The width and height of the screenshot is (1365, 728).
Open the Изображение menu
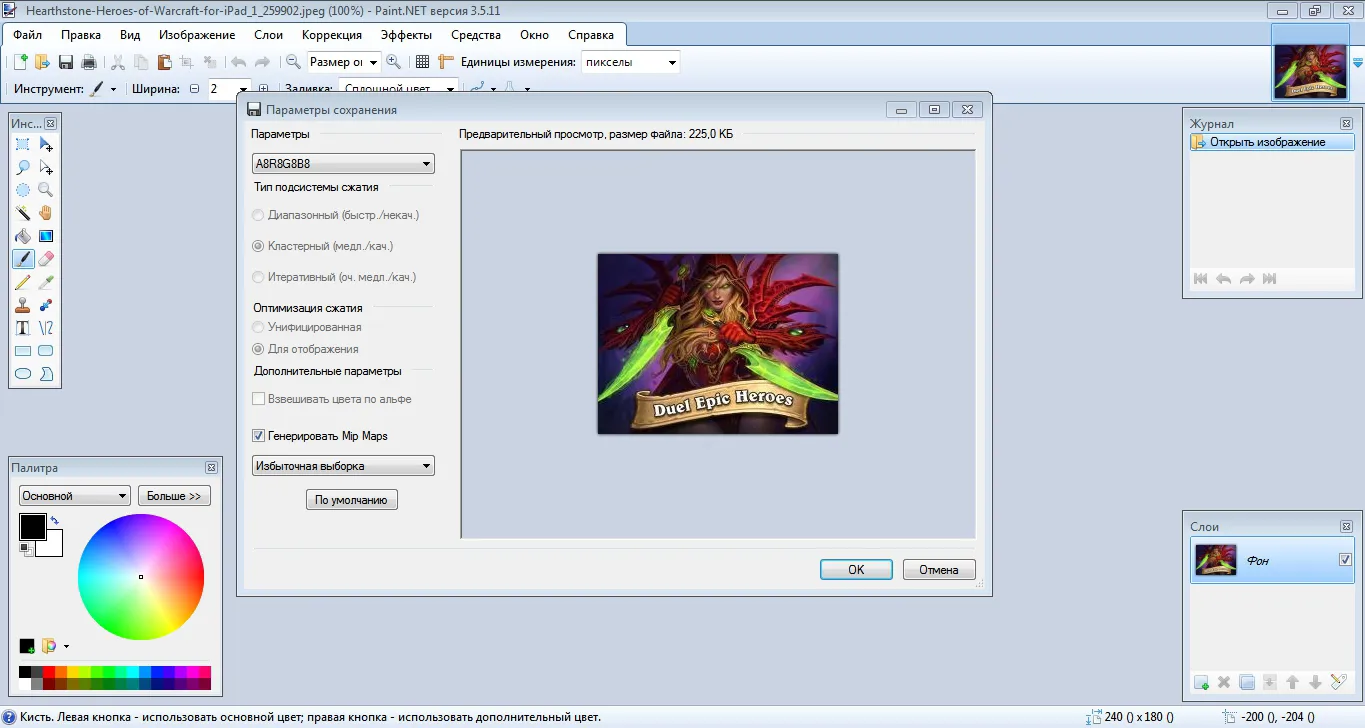197,35
